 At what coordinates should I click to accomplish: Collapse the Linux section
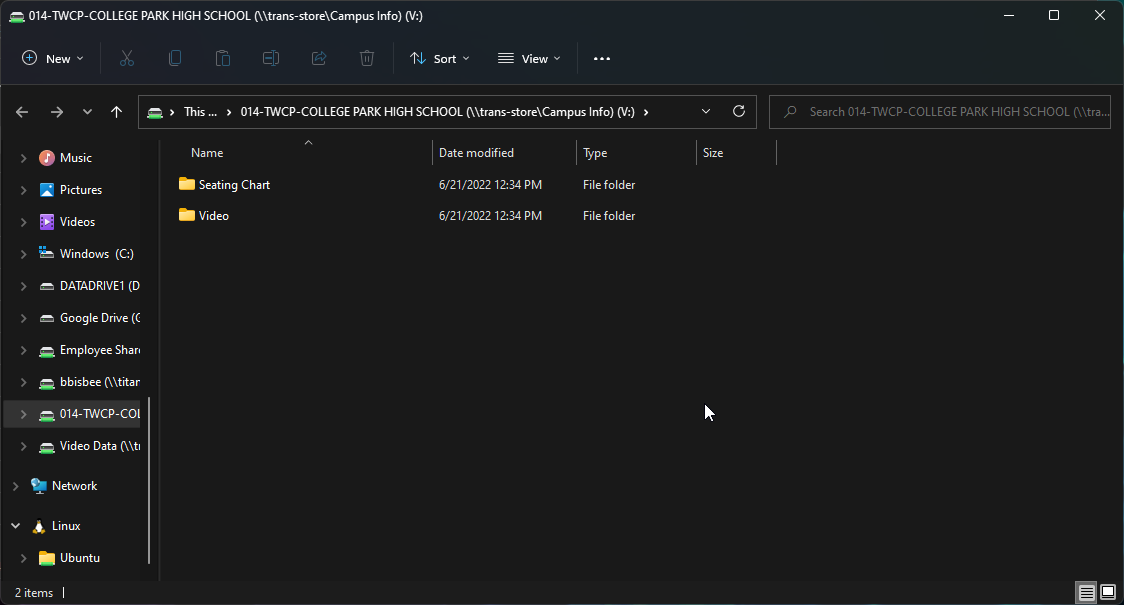point(14,525)
